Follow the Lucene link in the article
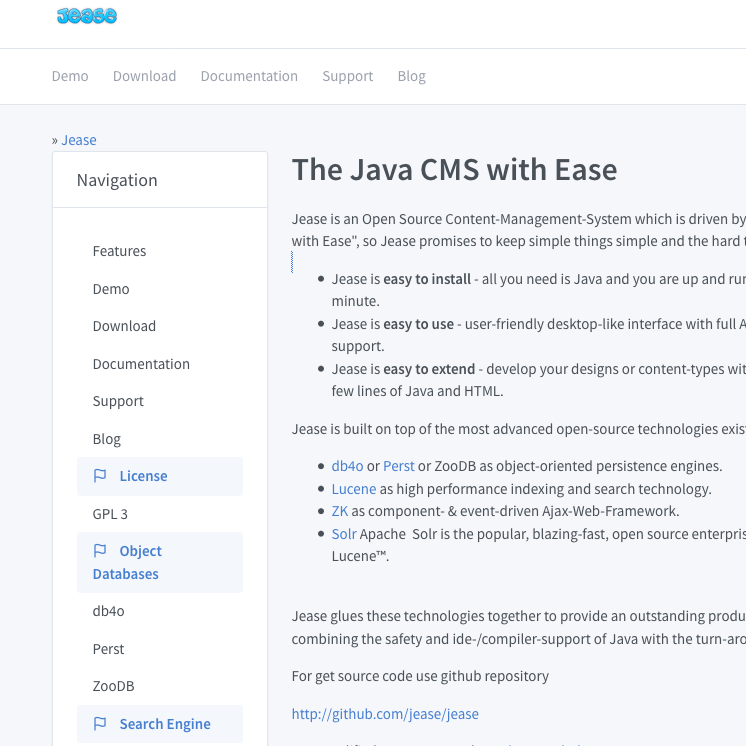This screenshot has height=746, width=746. (354, 489)
